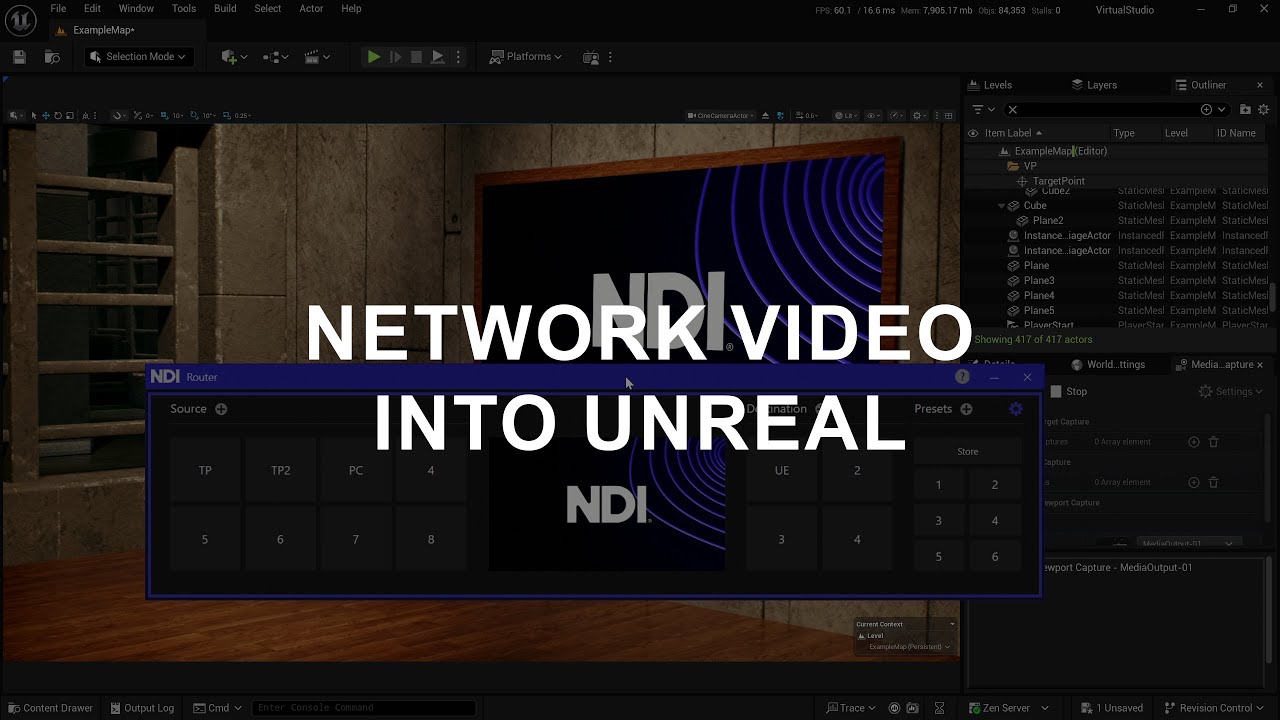This screenshot has height=720, width=1280.
Task: Collapse the Cube tree item
Action: 1001,206
